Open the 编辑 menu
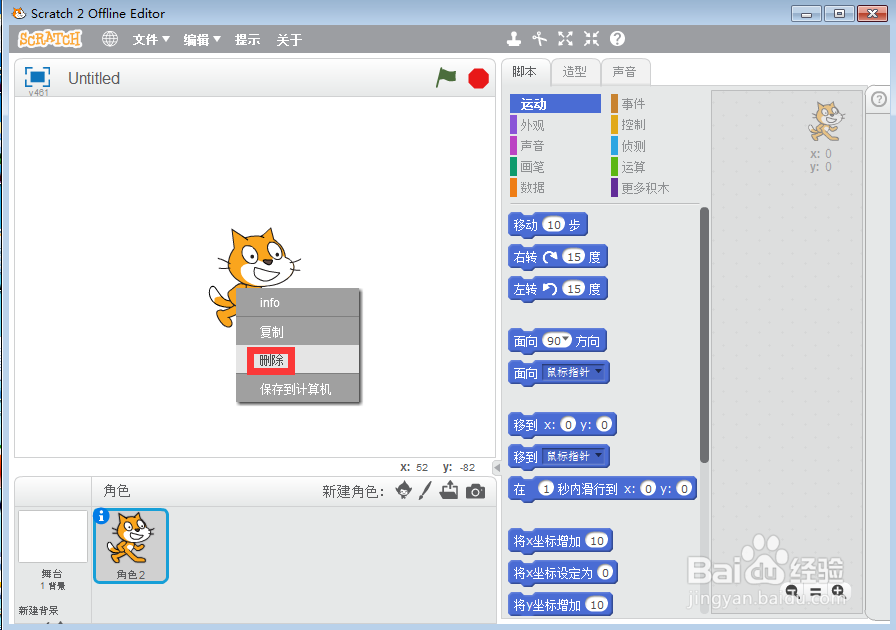 click(202, 39)
